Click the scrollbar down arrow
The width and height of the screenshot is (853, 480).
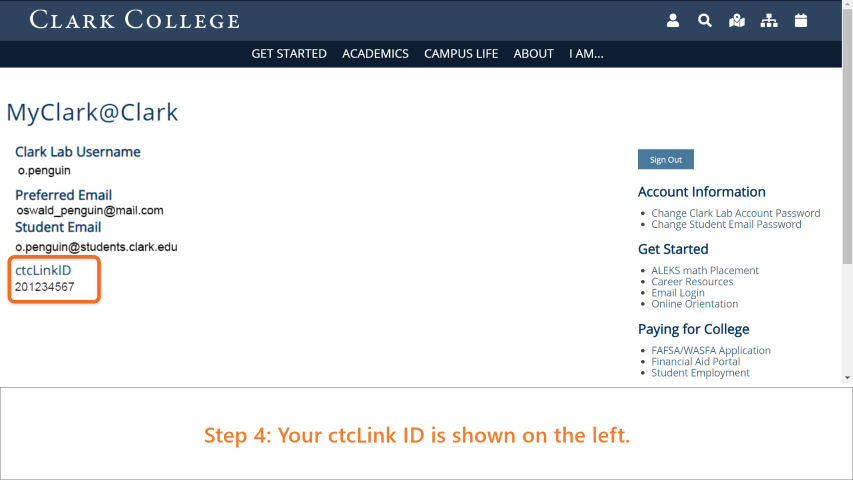point(847,377)
